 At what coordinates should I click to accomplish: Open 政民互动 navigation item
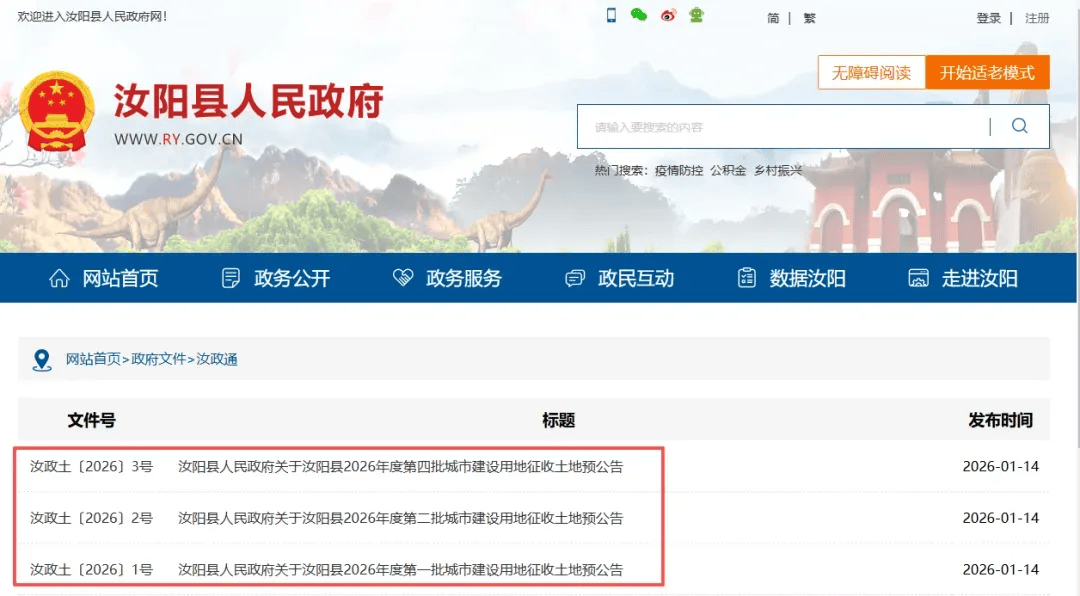620,279
